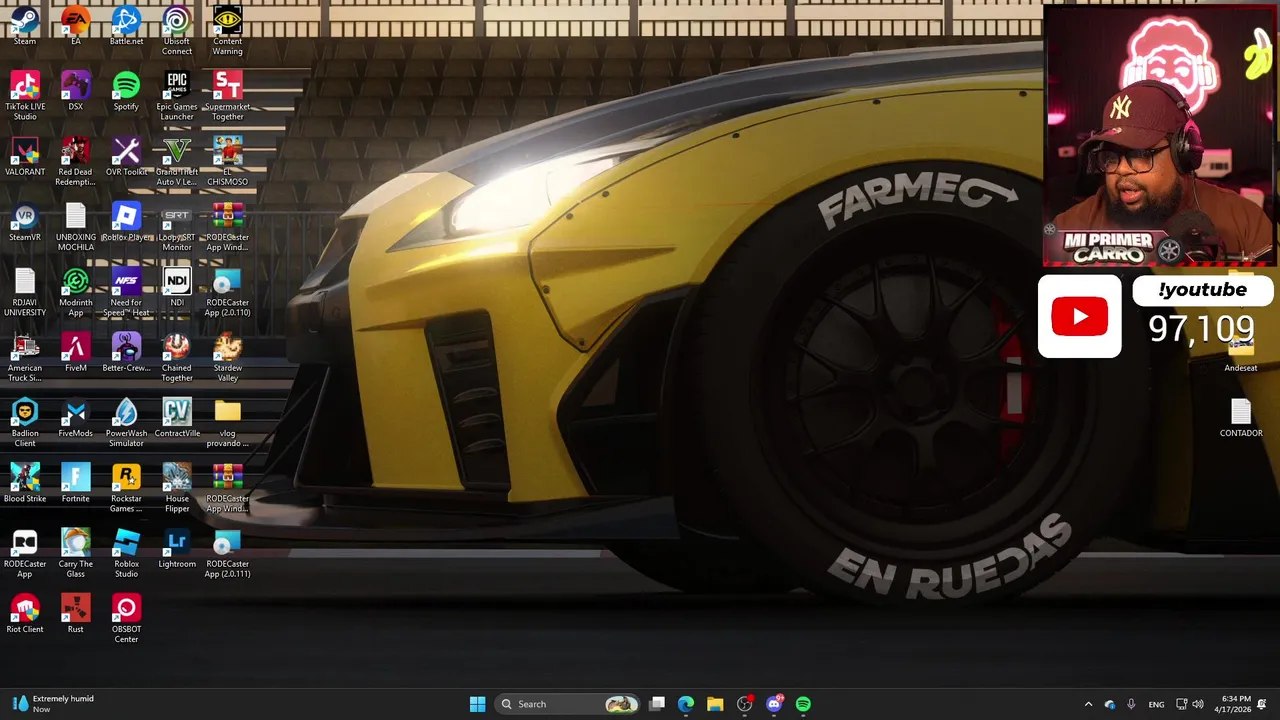The width and height of the screenshot is (1280, 720).
Task: Open the VALORANT shortcut
Action: click(x=25, y=156)
